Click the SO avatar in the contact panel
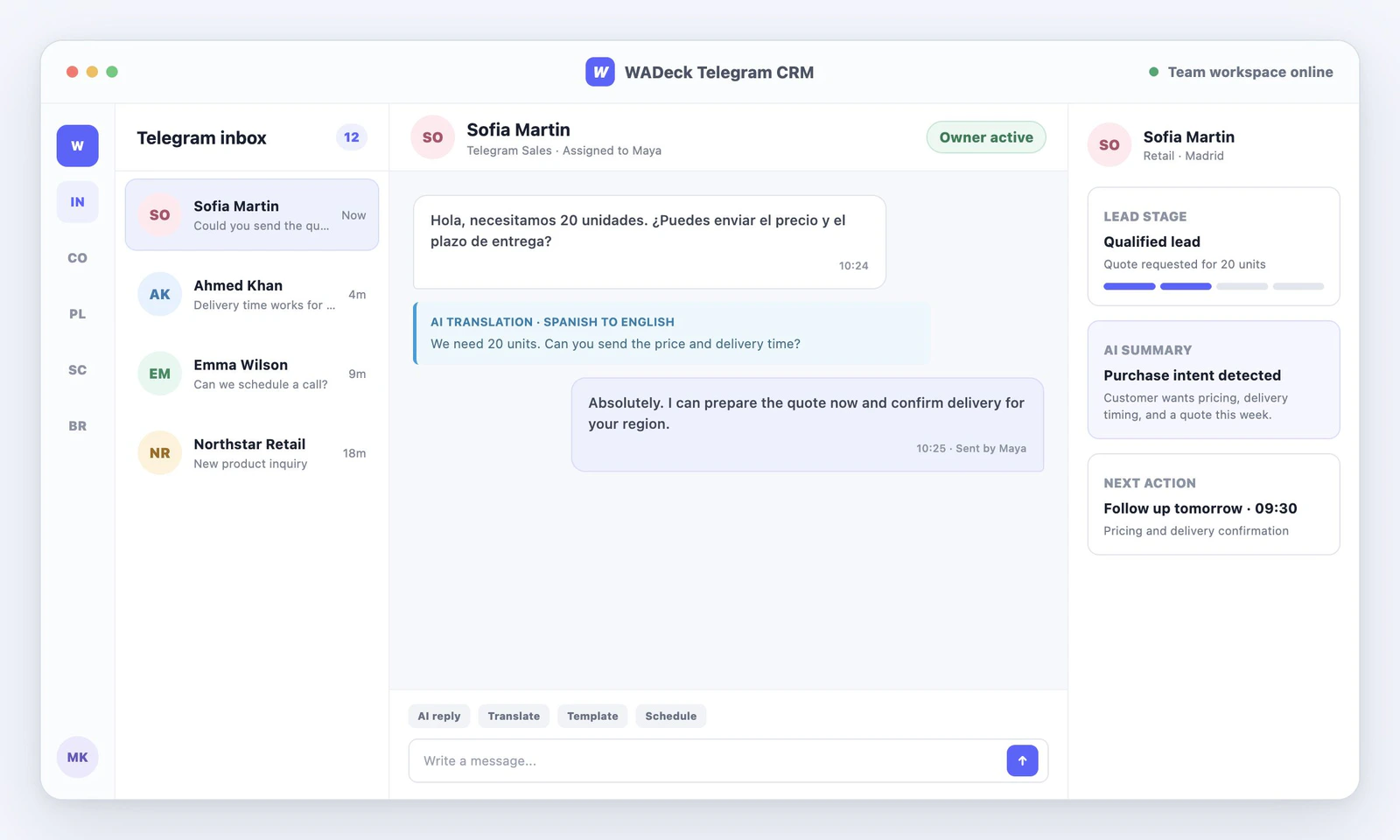Screen dimensions: 1400x840 pos(1109,145)
